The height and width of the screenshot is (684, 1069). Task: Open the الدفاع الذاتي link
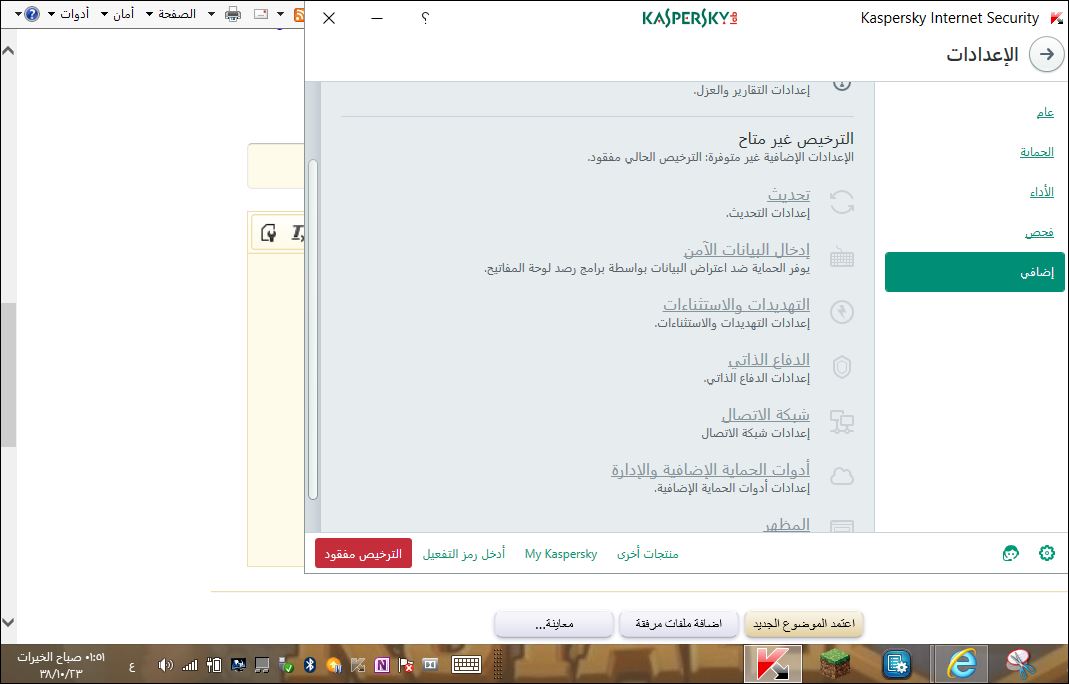click(x=769, y=359)
